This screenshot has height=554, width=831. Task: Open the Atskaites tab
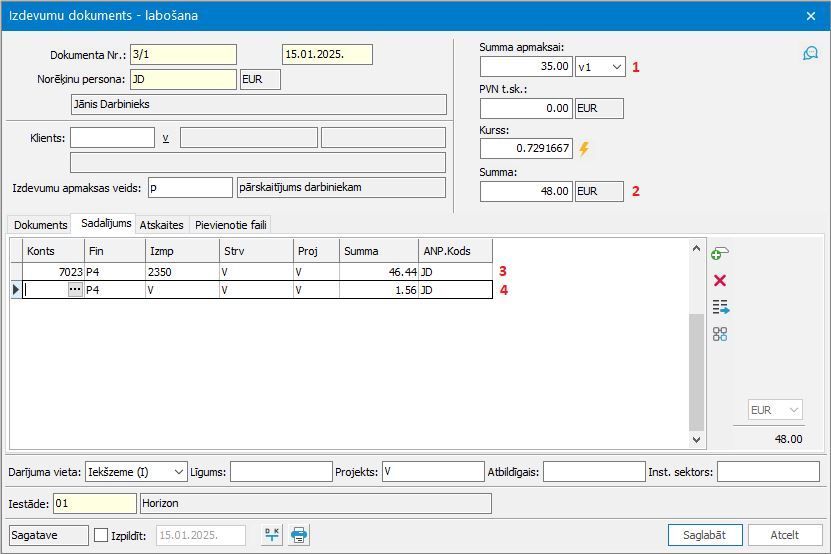point(161,225)
